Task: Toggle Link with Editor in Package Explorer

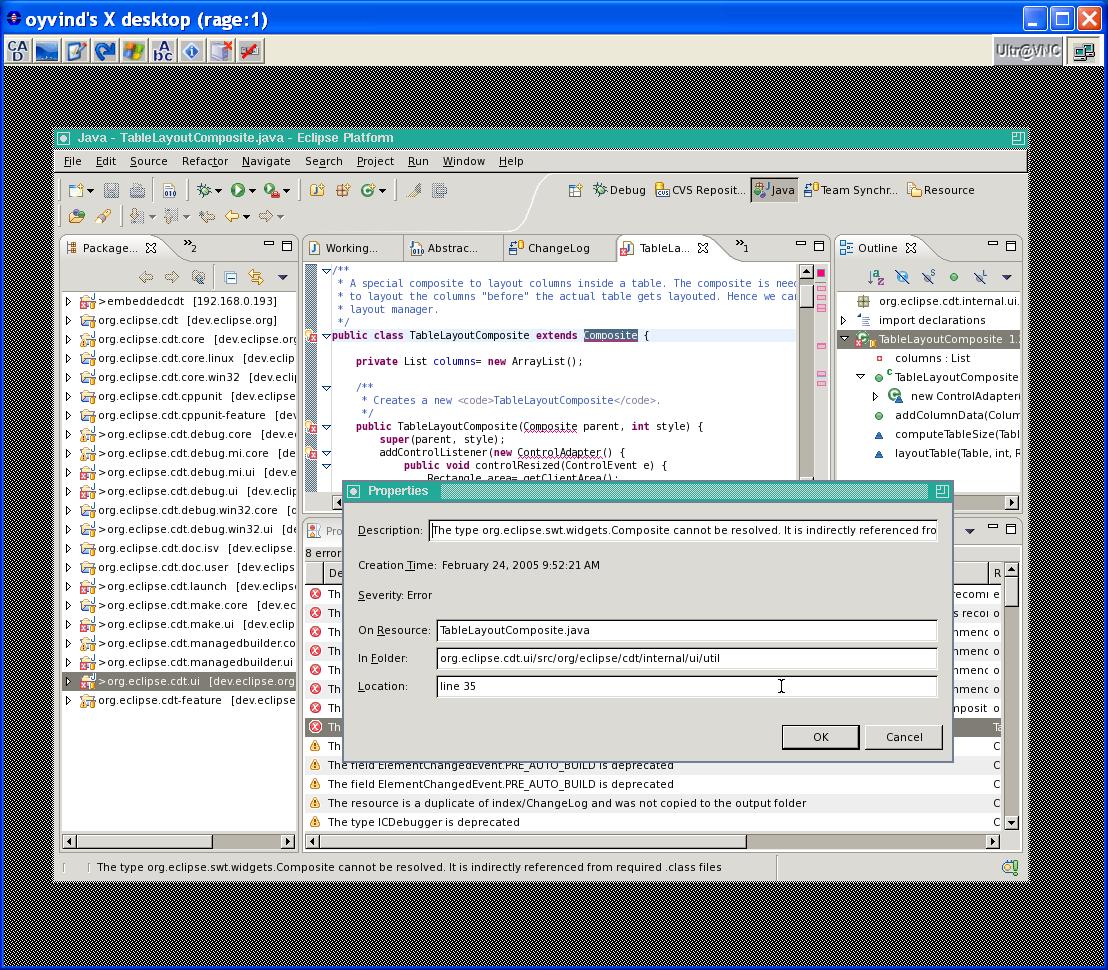Action: [x=256, y=277]
